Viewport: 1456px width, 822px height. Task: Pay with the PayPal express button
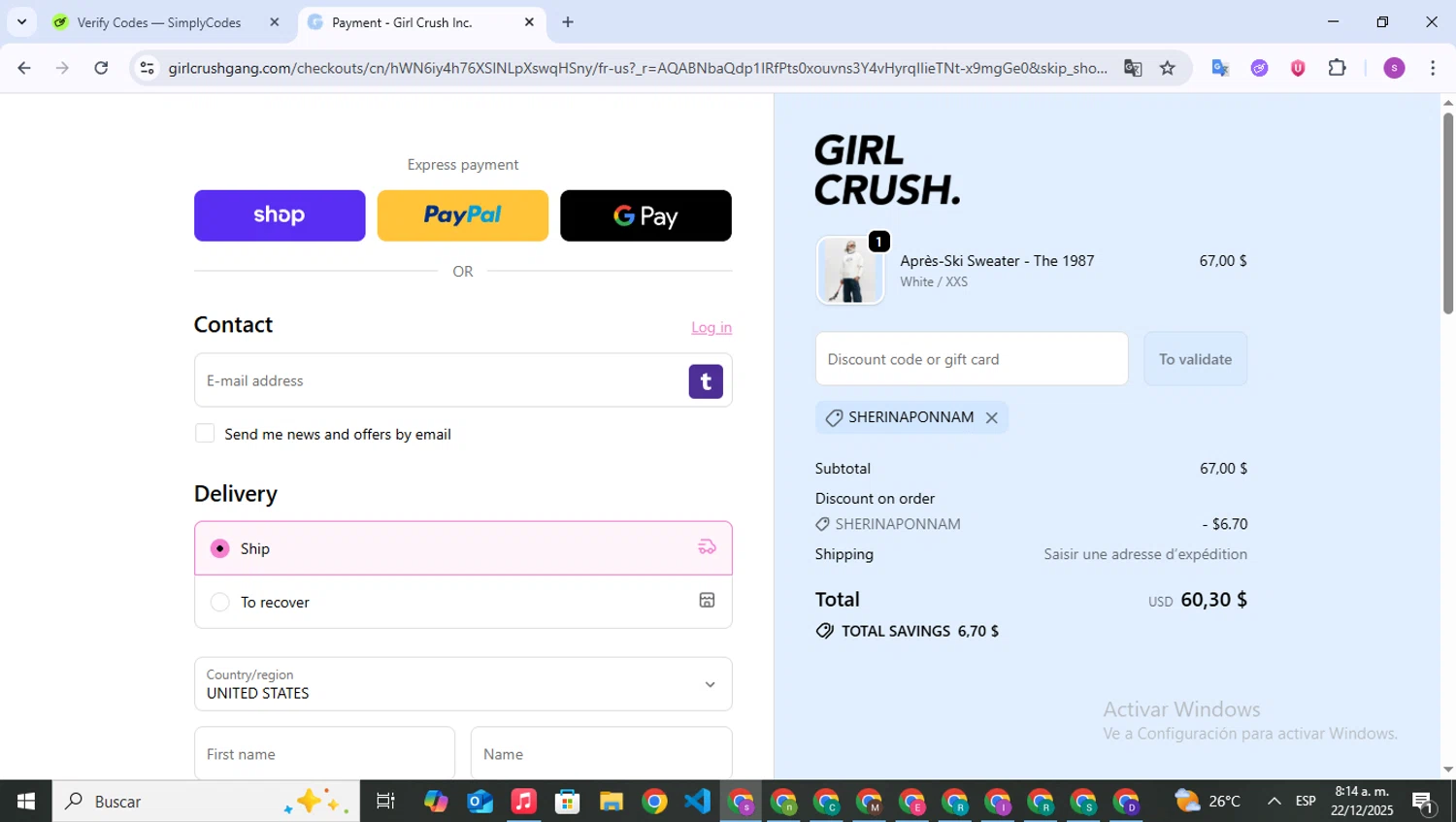pos(463,215)
